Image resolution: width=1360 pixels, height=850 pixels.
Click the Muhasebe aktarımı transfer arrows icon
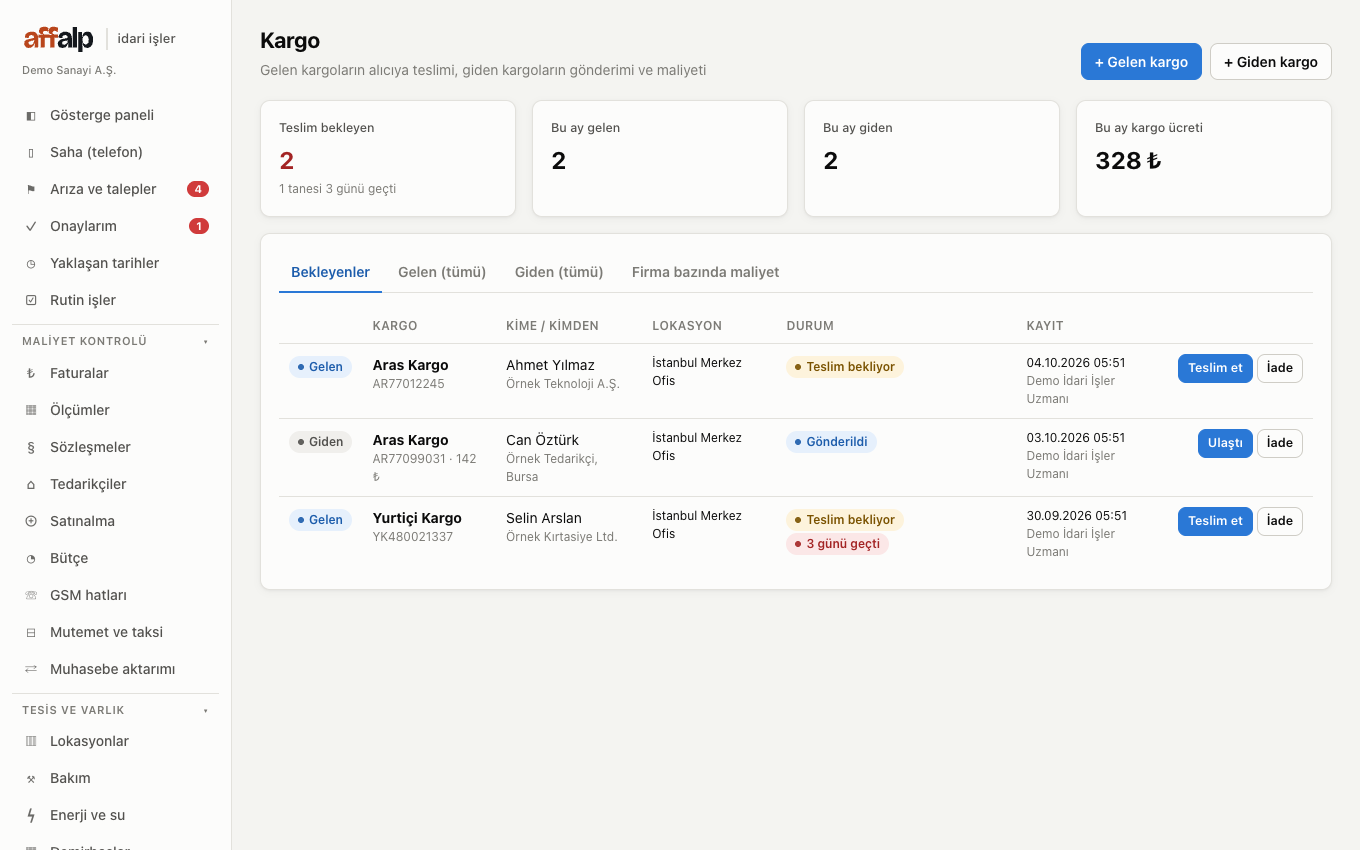coord(31,669)
